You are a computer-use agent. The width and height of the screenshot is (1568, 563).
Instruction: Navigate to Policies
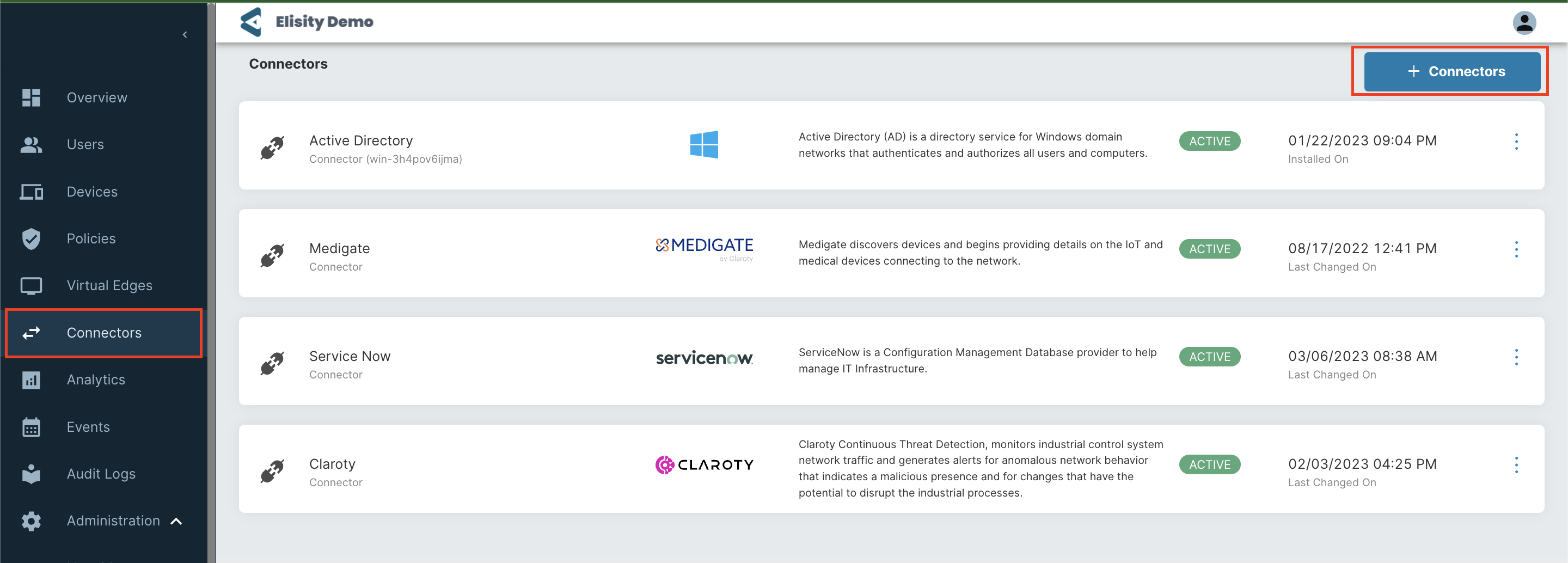coord(91,238)
